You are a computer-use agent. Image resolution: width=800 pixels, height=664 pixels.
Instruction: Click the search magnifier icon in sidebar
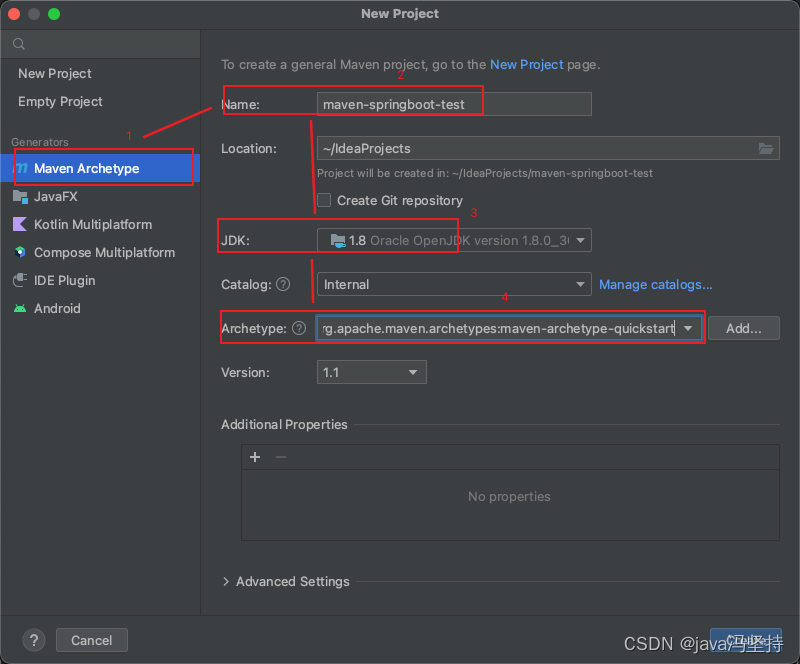coord(19,44)
